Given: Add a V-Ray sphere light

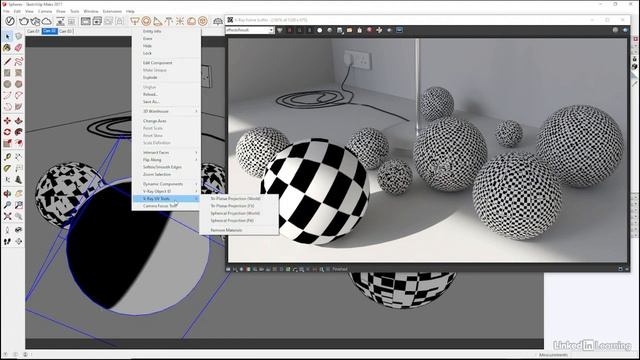Looking at the screenshot, I should tap(146, 21).
